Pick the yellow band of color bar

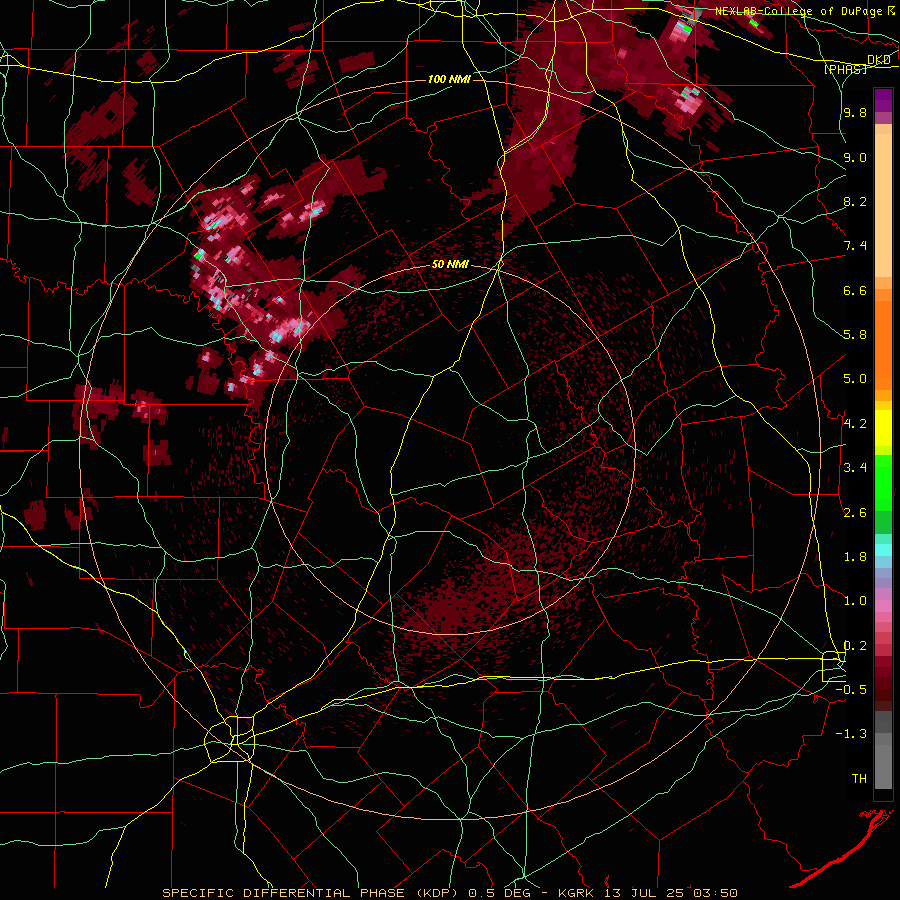(883, 428)
